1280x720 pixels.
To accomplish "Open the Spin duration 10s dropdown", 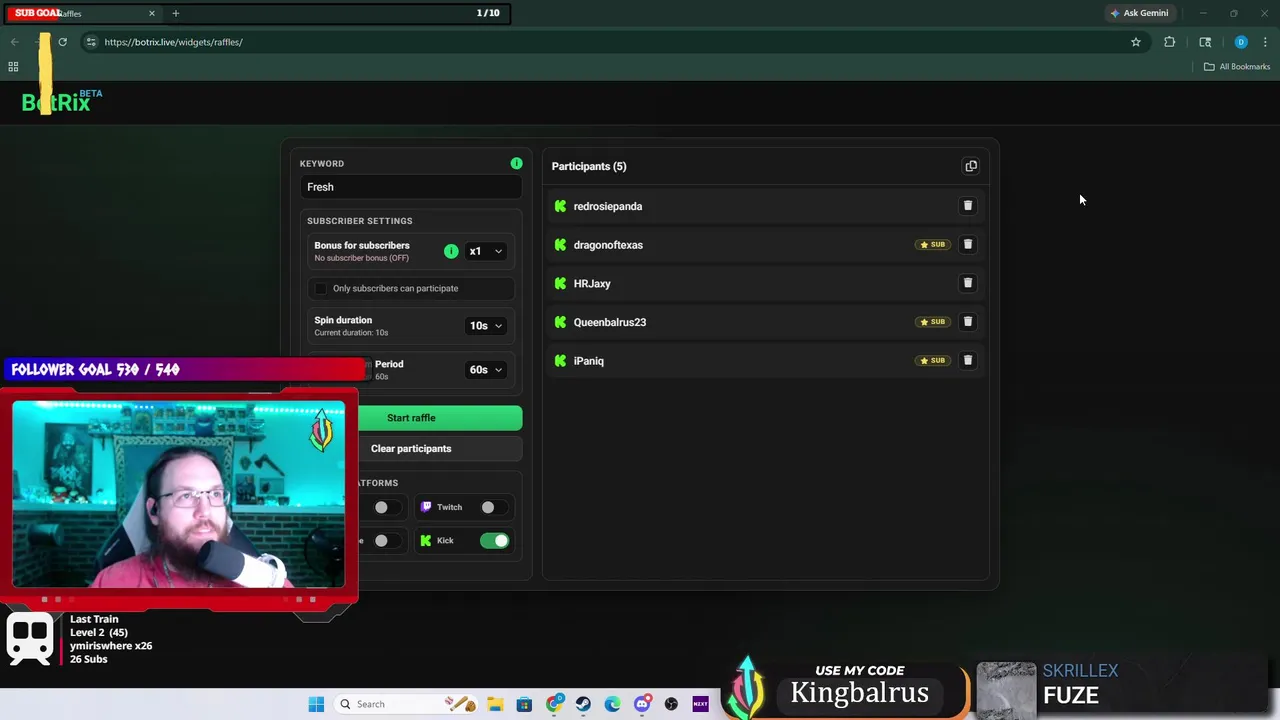I will coord(485,325).
